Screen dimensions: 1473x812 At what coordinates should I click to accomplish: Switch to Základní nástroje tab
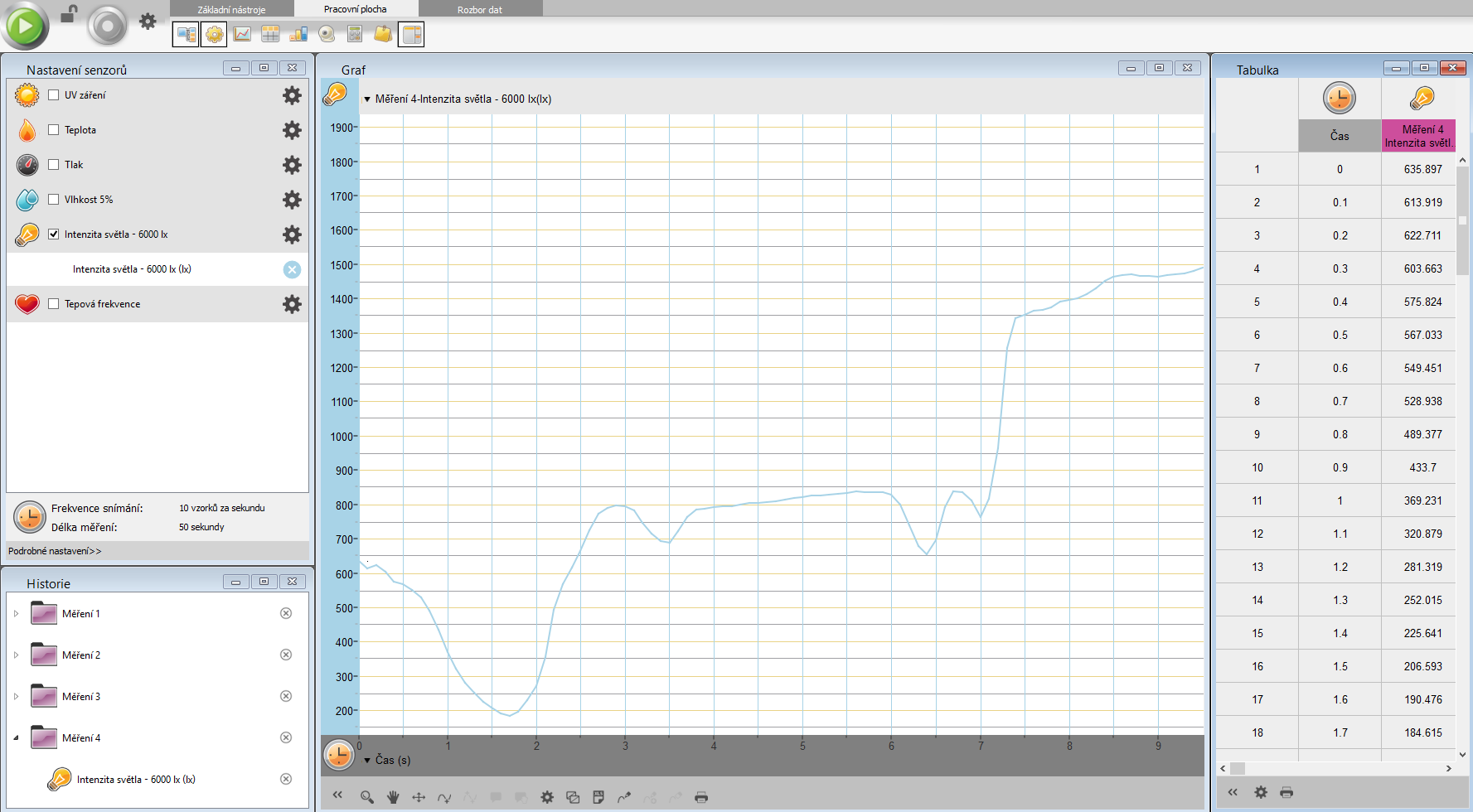pyautogui.click(x=231, y=9)
